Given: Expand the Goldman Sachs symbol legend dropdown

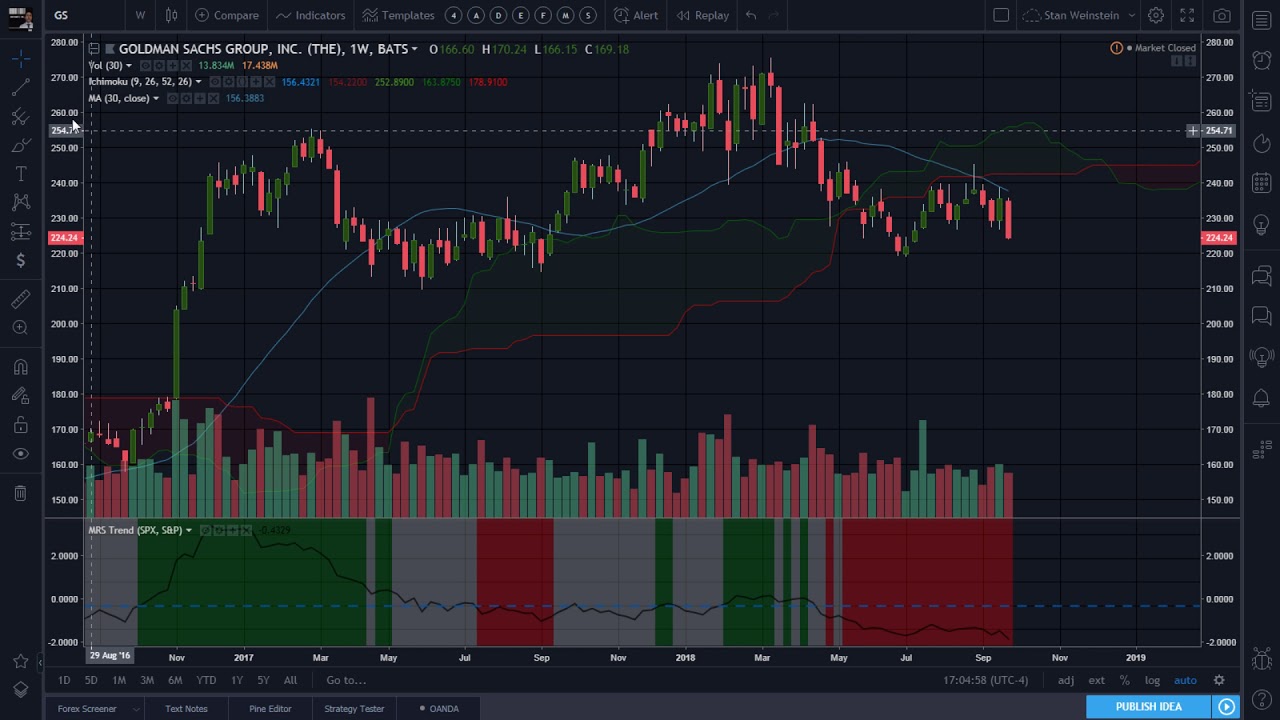Looking at the screenshot, I should pos(414,49).
